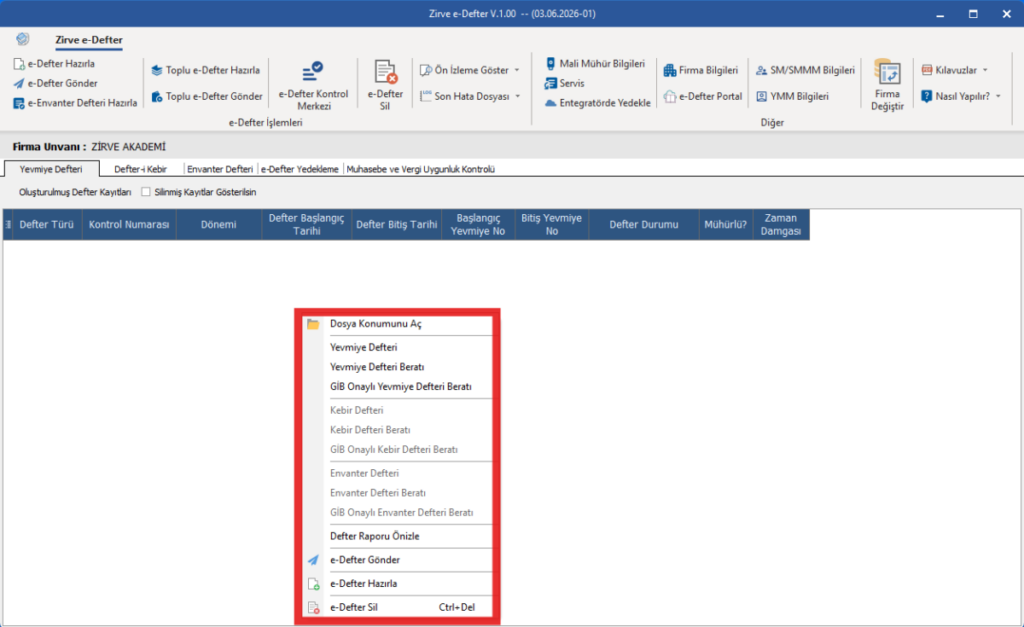Open YMM Bilgileri
The height and width of the screenshot is (627, 1024).
792,96
